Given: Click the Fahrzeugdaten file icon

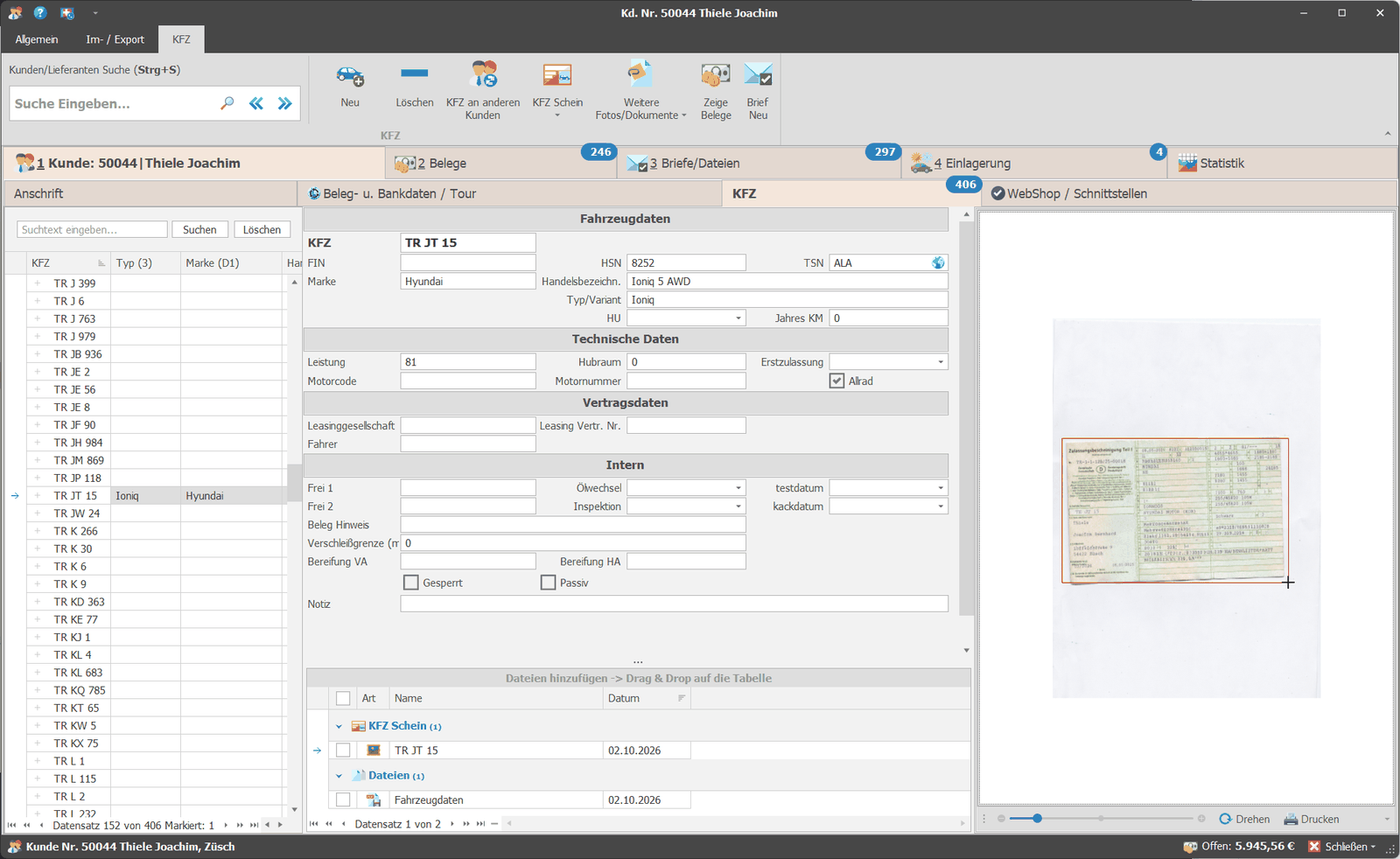Looking at the screenshot, I should click(x=374, y=800).
